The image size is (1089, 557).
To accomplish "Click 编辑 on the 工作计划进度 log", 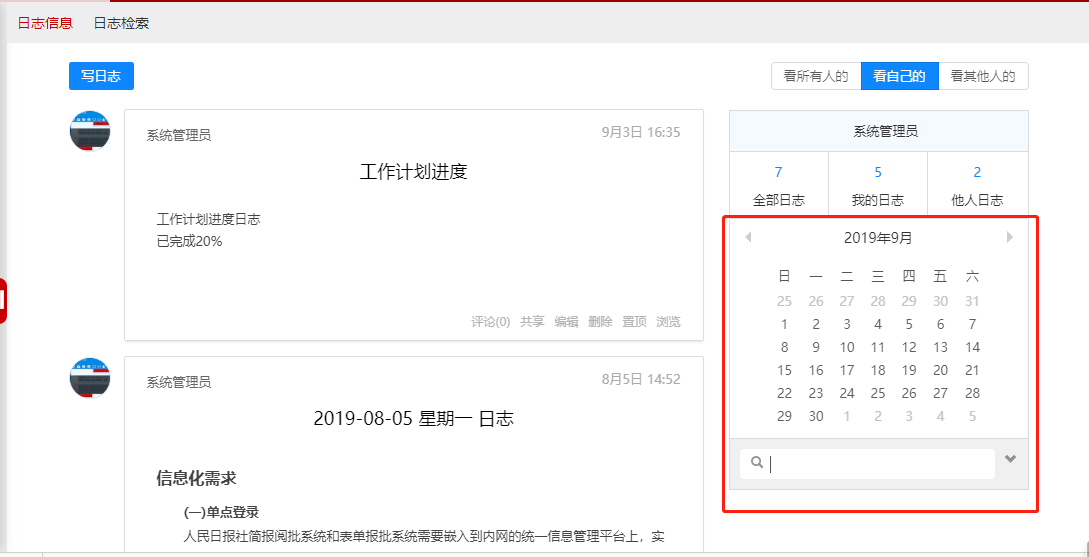I will (566, 322).
